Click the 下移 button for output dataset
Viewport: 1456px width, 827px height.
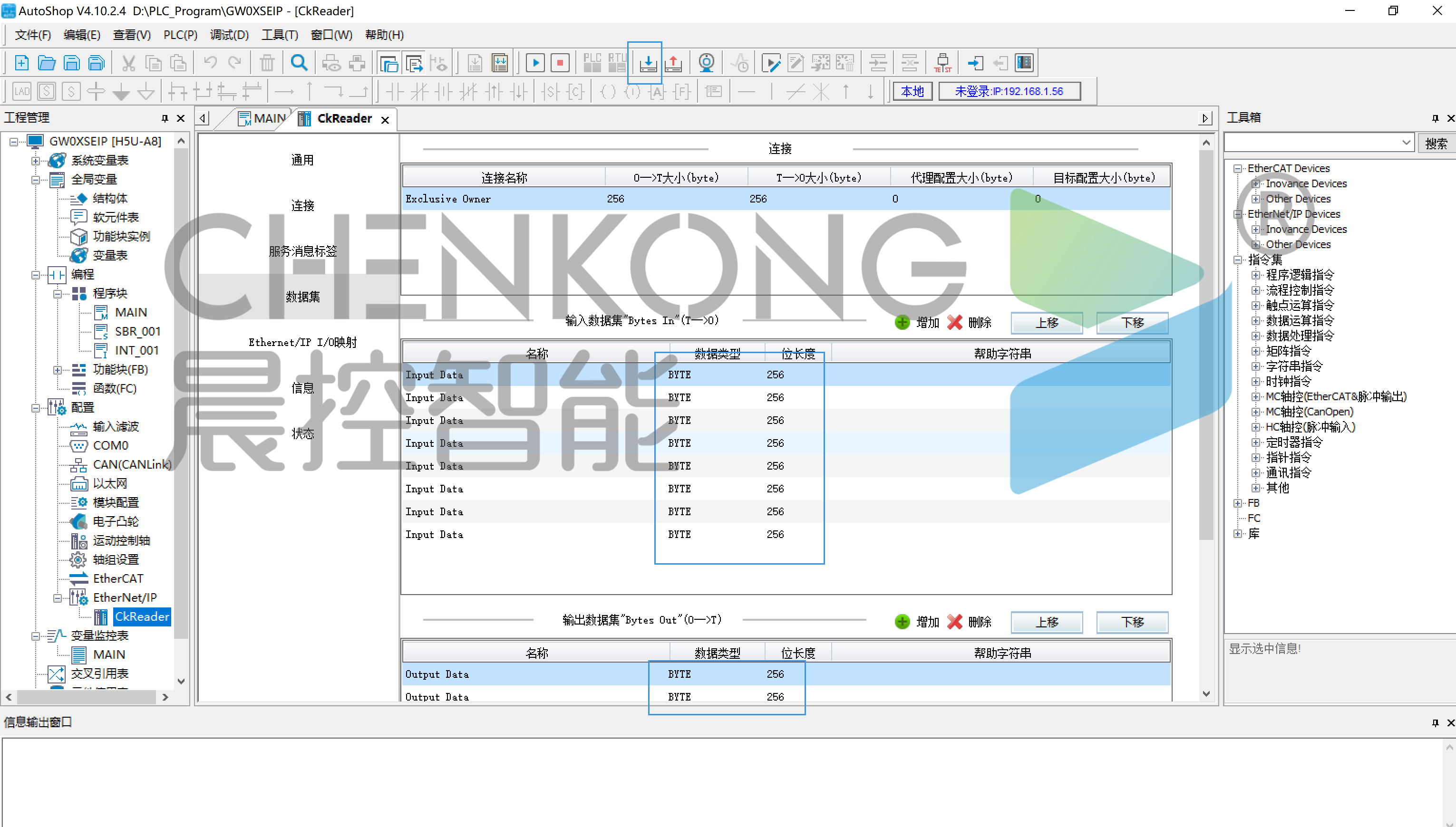1132,623
